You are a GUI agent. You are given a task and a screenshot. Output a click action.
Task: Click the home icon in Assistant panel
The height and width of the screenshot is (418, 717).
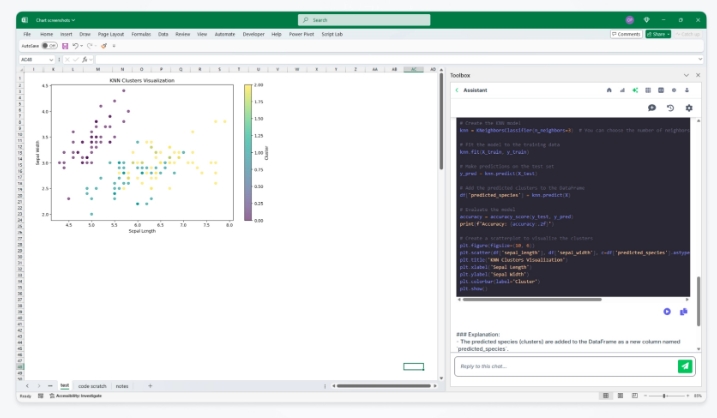609,90
